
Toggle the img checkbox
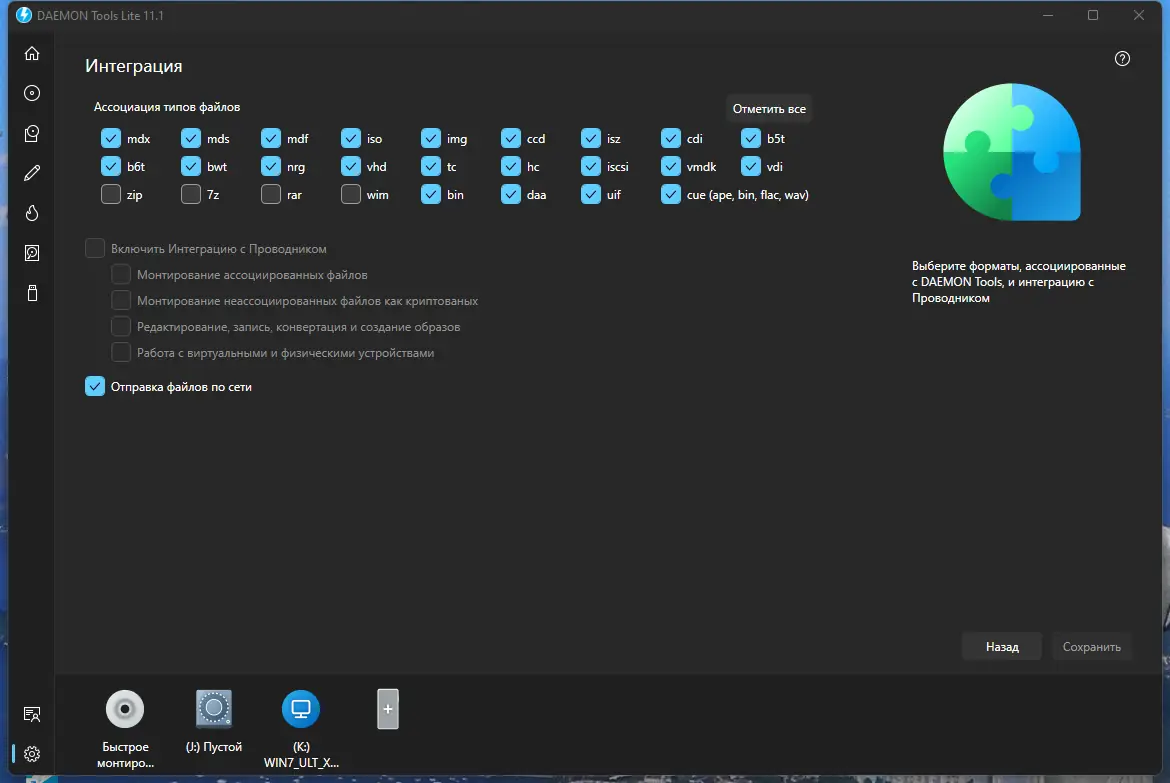click(x=431, y=138)
